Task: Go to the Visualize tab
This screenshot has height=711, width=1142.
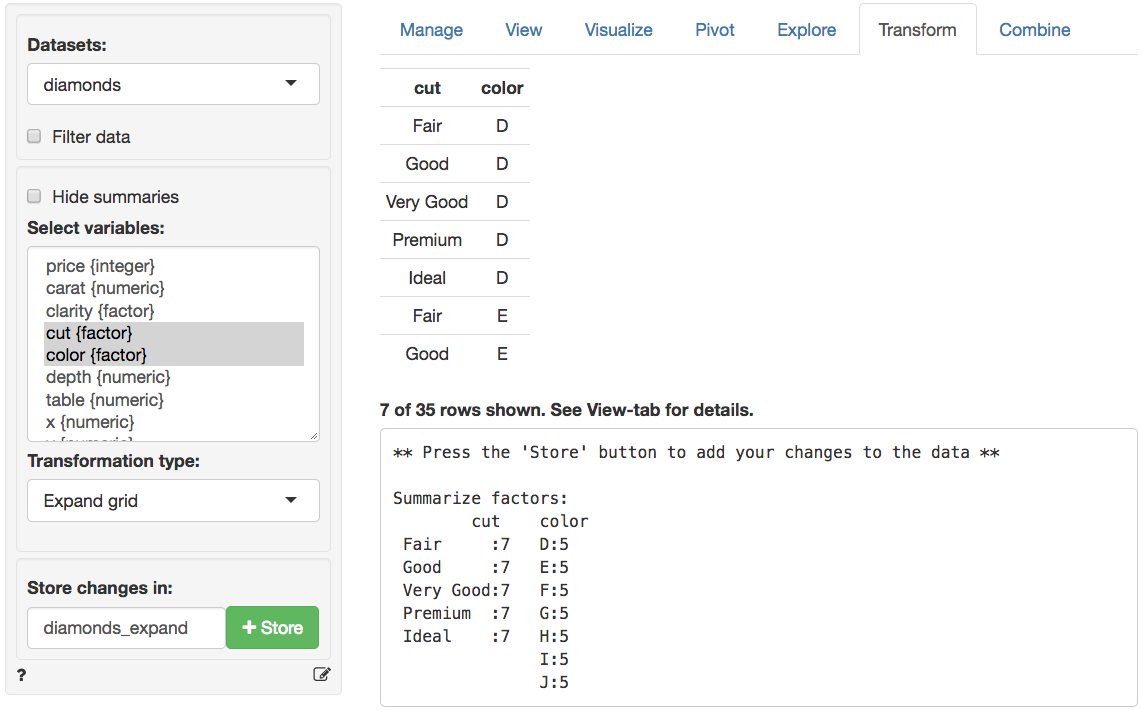Action: pyautogui.click(x=619, y=30)
